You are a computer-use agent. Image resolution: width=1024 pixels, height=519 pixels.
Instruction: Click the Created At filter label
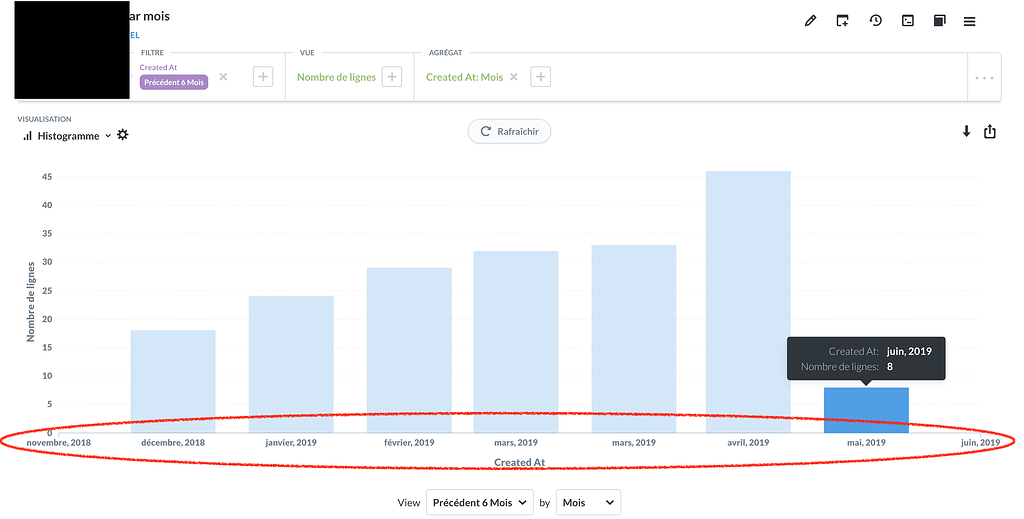158,67
